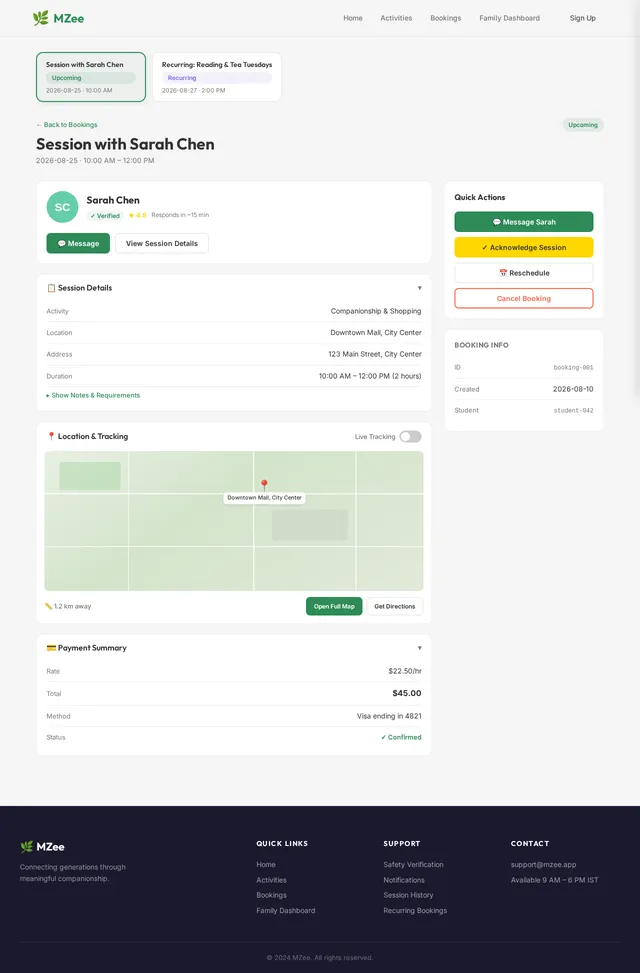
Task: Click the SC avatar for Sarah Chen
Action: (x=62, y=207)
